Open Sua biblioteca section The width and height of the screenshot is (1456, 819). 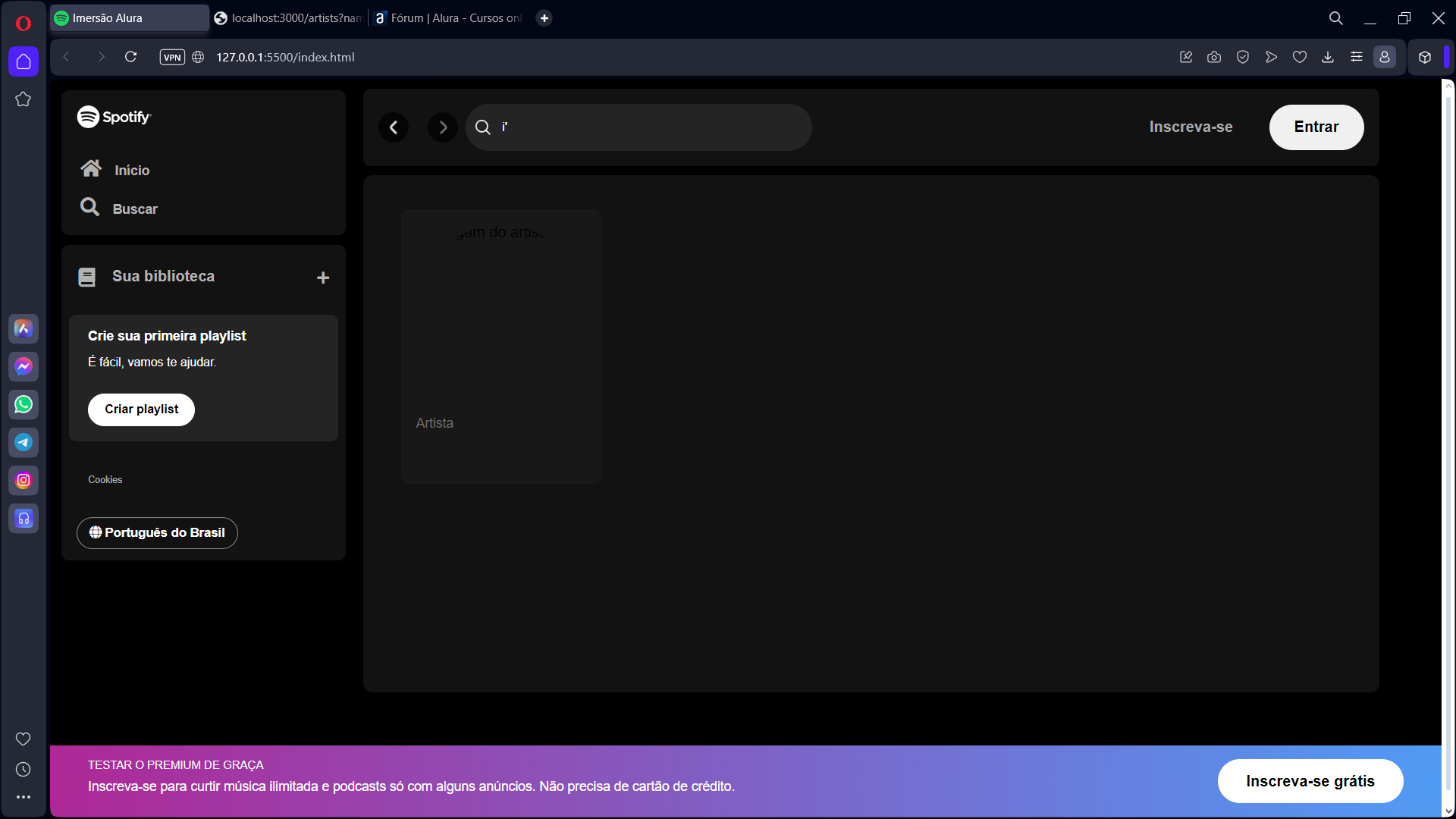click(146, 277)
